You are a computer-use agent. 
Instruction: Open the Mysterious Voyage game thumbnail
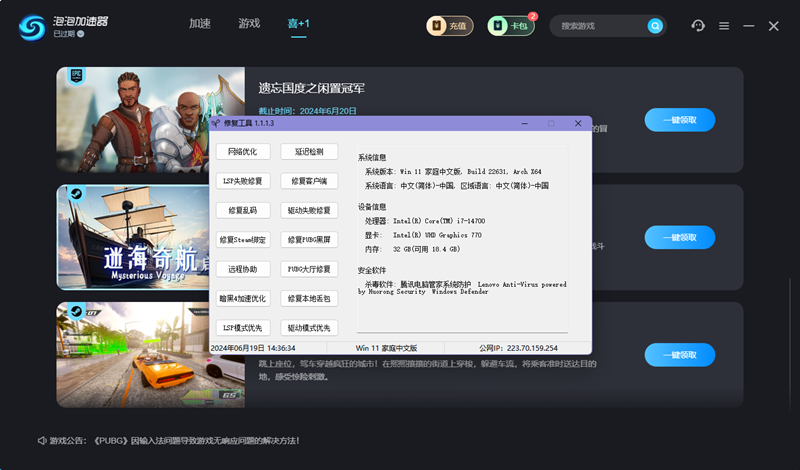point(151,237)
